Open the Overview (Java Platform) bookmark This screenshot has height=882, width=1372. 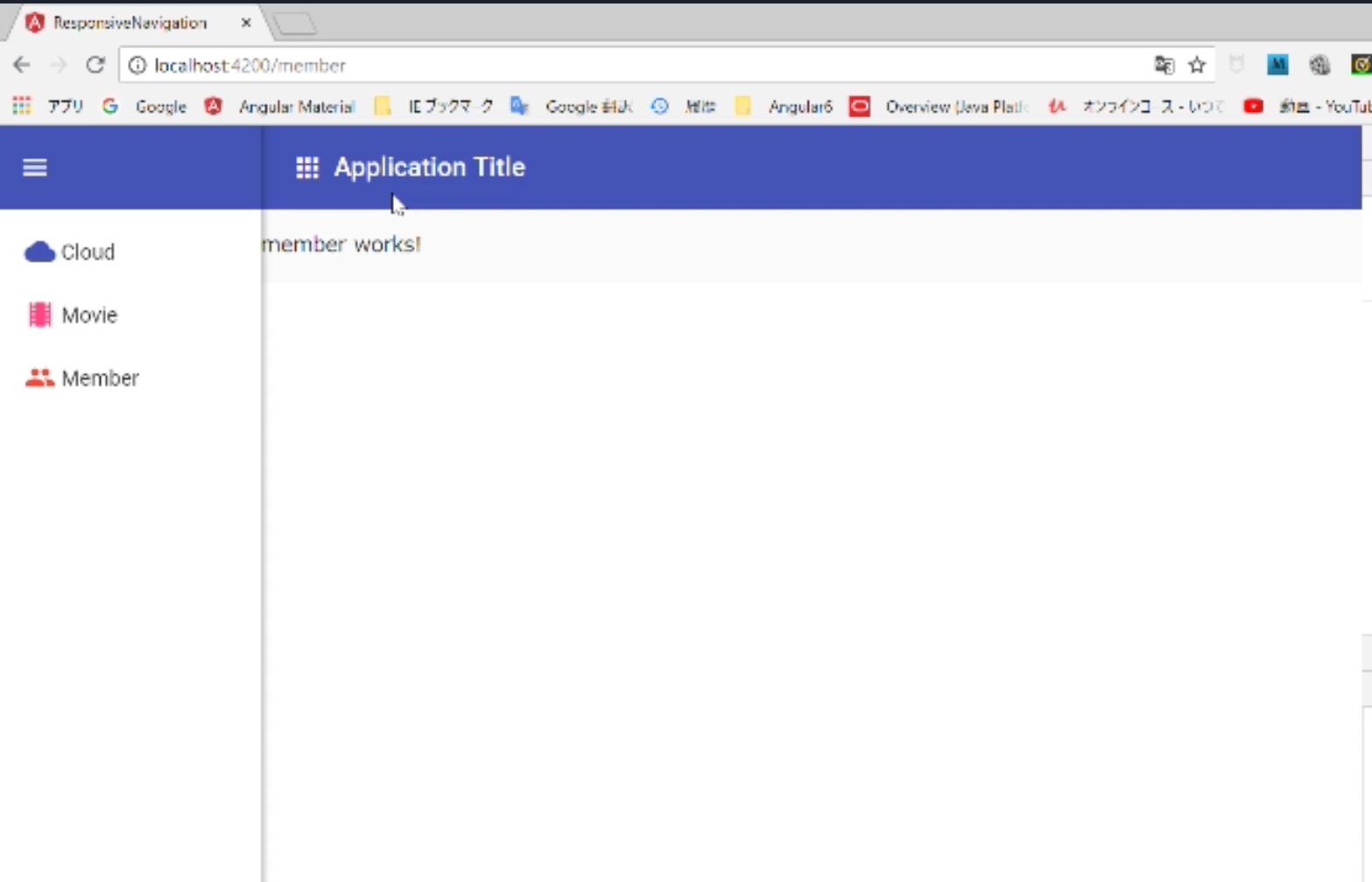click(x=940, y=107)
